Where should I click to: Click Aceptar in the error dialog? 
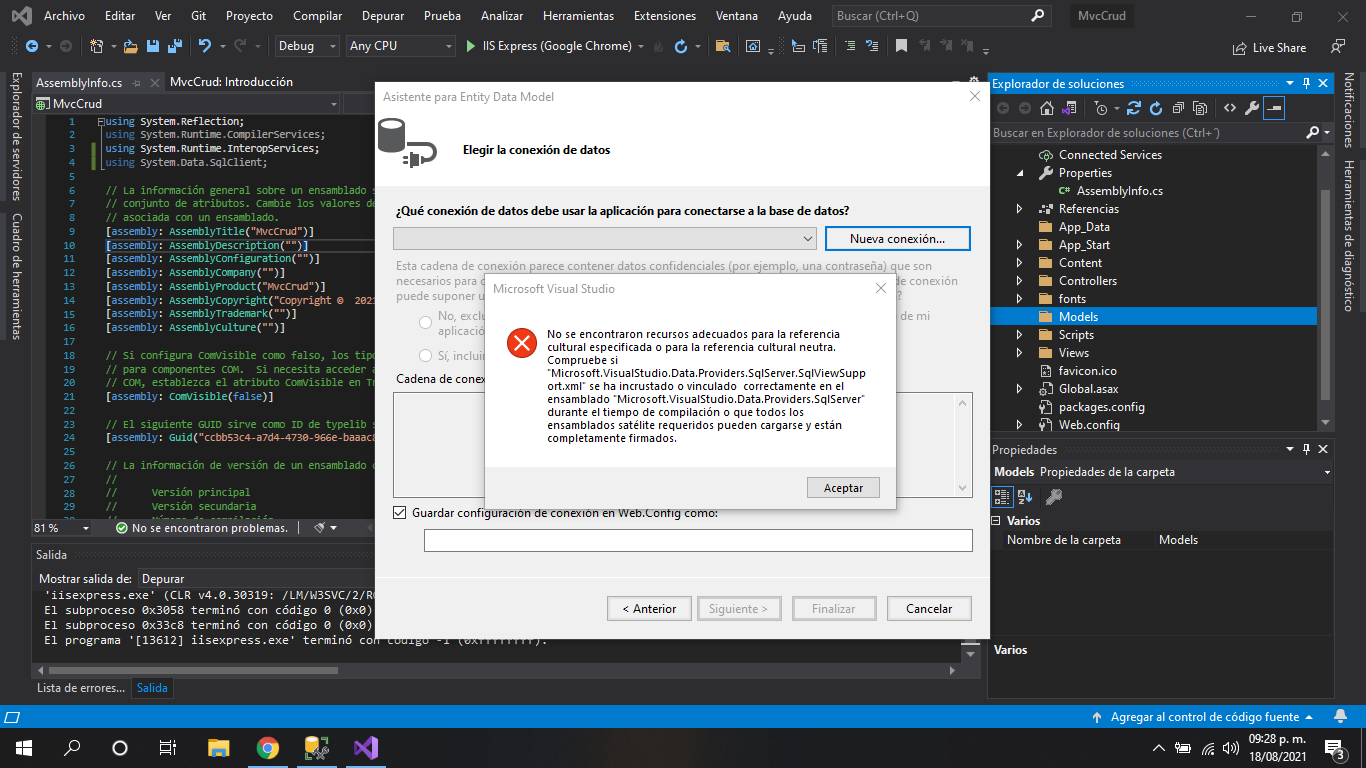click(x=843, y=487)
